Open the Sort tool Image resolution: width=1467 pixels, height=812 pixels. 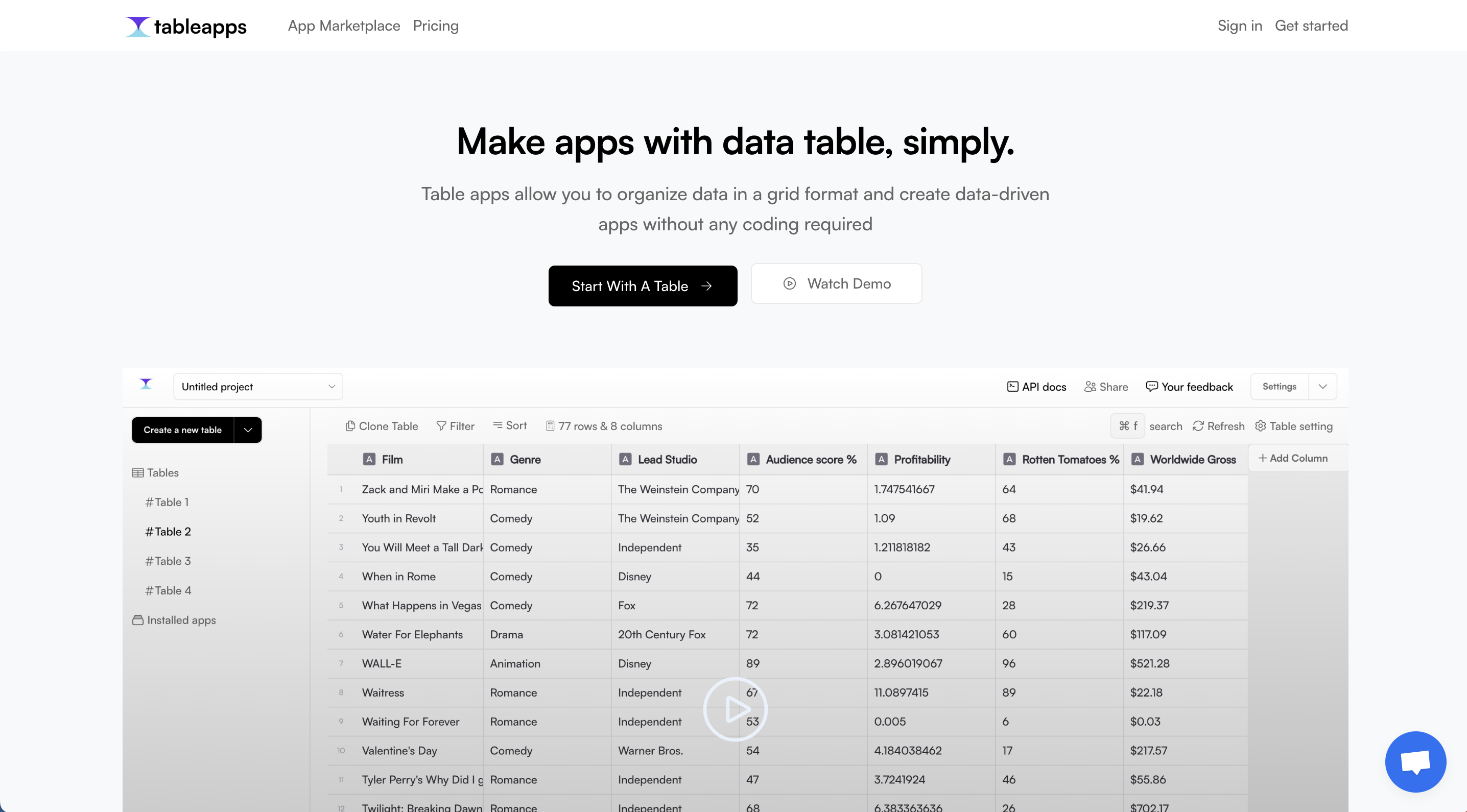pyautogui.click(x=510, y=425)
